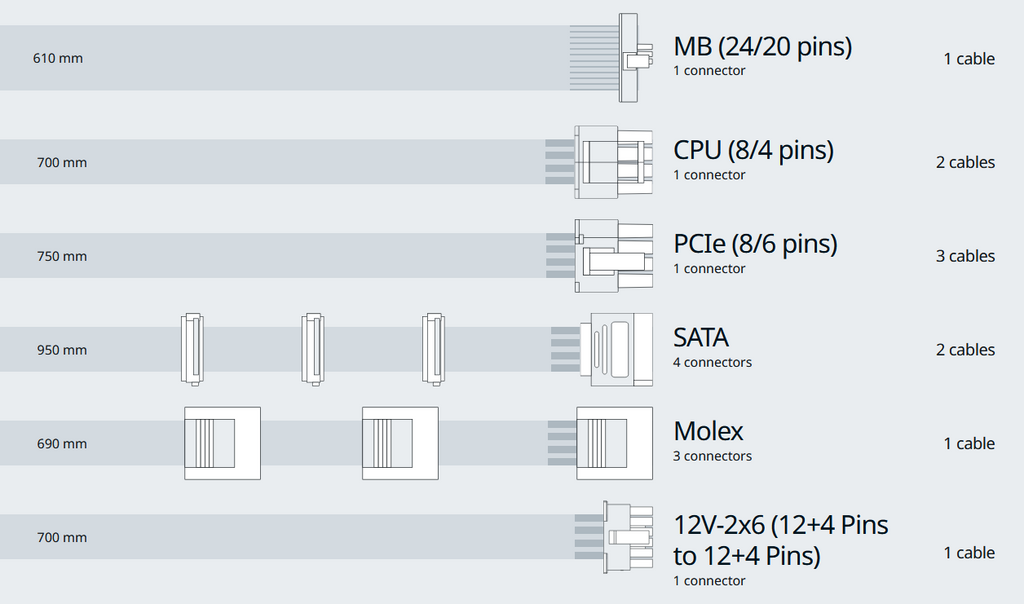1024x604 pixels.
Task: Click the Molex end connector icon
Action: (614, 443)
